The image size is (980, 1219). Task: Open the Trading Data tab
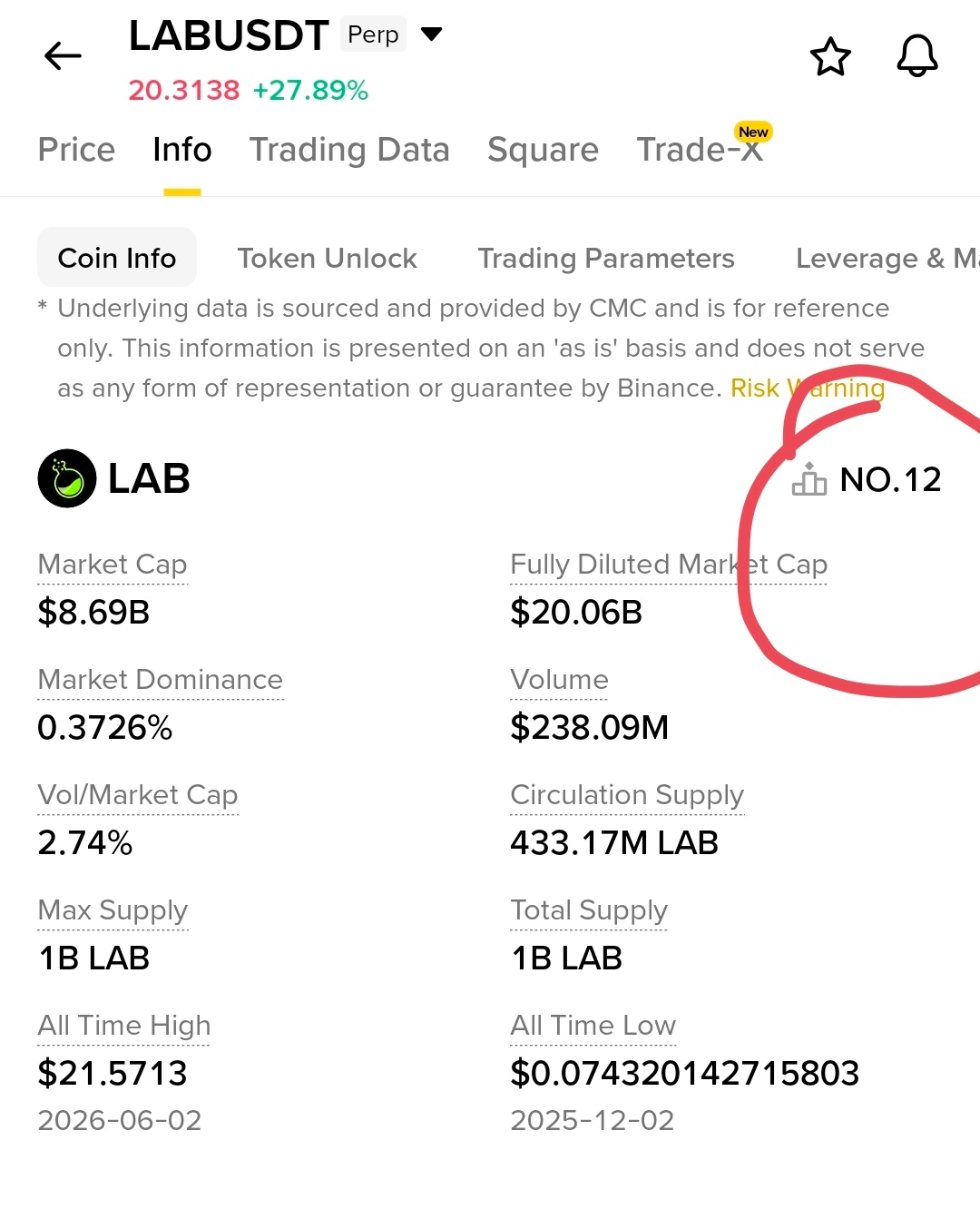(x=349, y=150)
